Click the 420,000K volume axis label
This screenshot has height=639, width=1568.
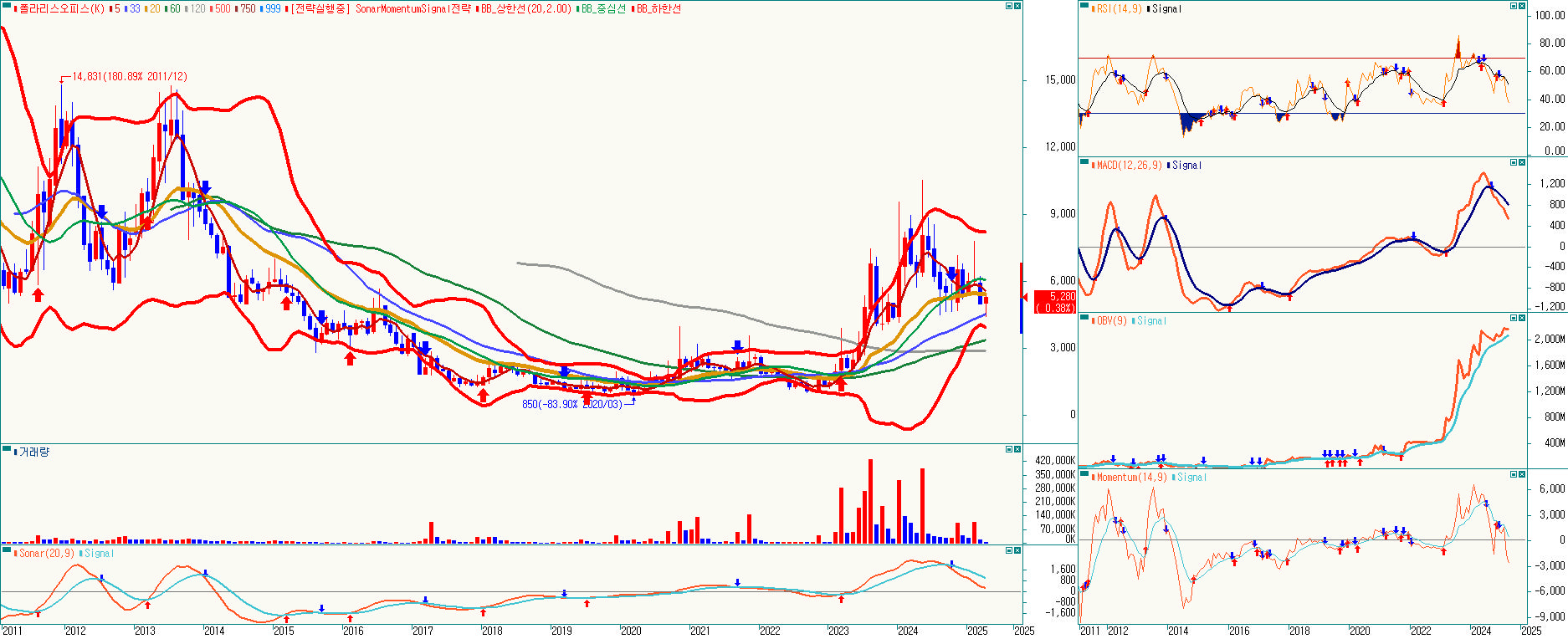click(x=1055, y=461)
